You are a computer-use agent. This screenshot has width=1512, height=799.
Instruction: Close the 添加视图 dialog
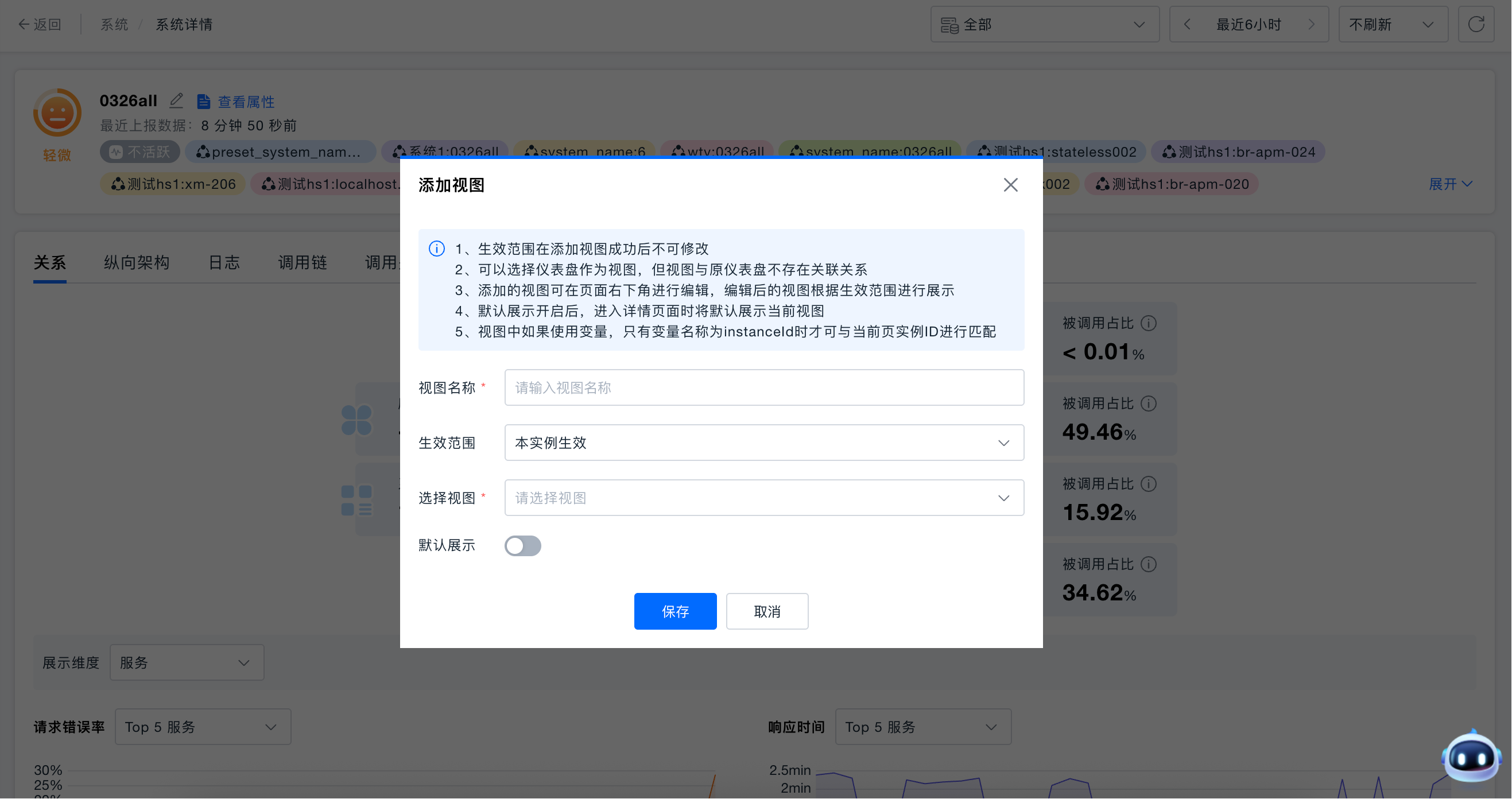(1010, 185)
